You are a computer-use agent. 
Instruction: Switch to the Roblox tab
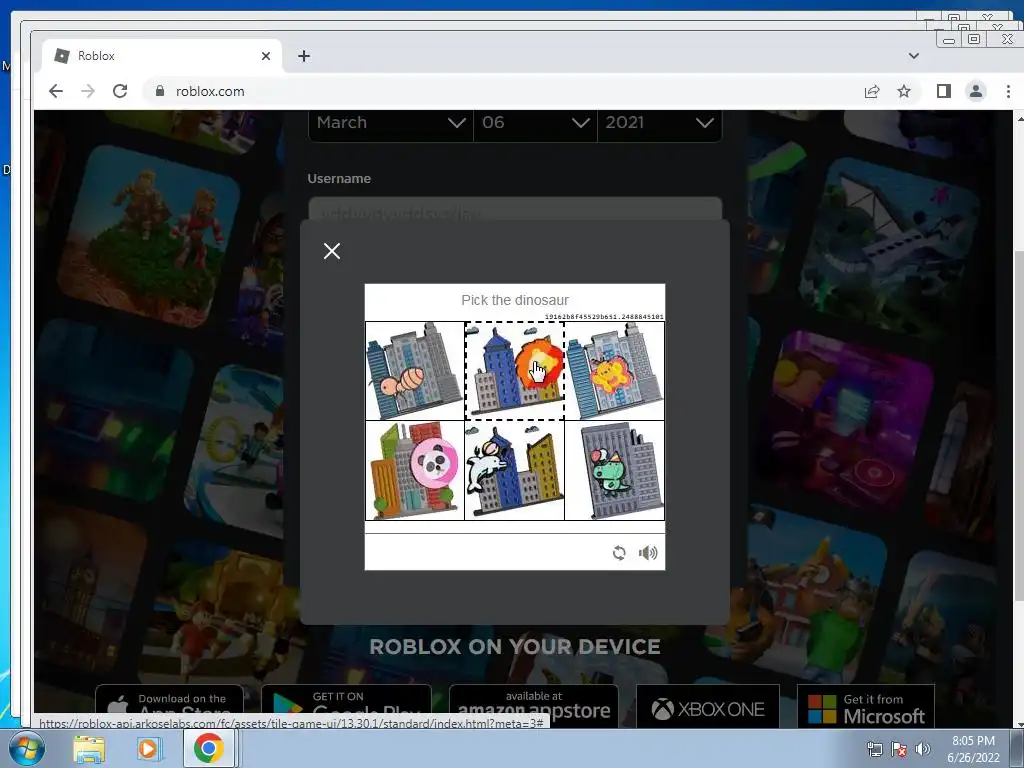point(162,56)
